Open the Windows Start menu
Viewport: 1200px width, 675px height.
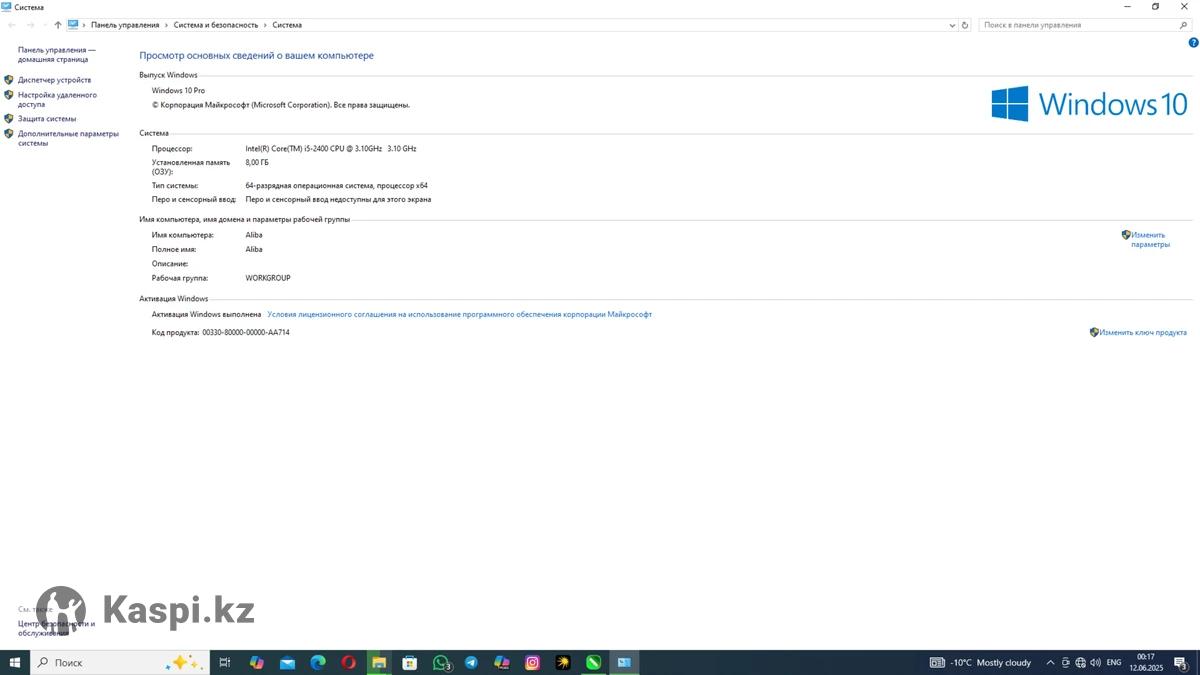pyautogui.click(x=15, y=662)
